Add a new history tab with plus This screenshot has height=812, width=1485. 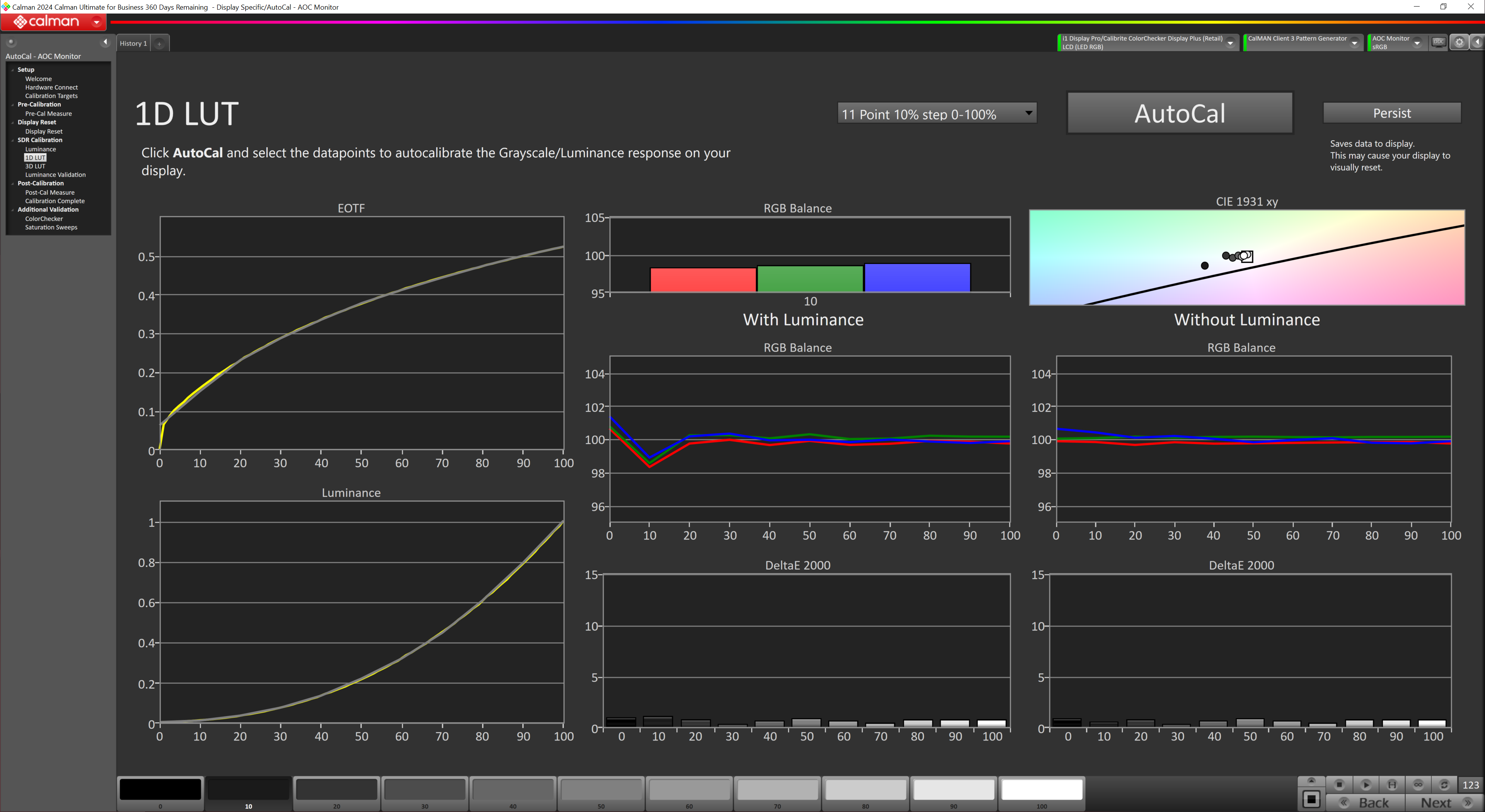tap(160, 43)
